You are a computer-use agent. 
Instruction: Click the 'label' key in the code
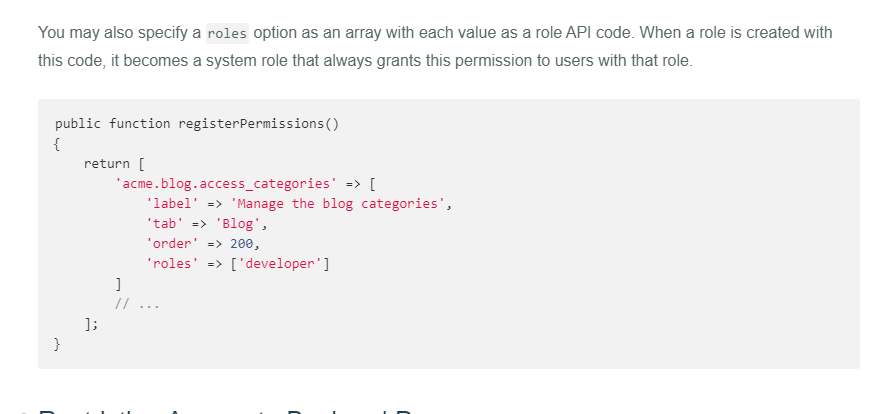click(172, 204)
